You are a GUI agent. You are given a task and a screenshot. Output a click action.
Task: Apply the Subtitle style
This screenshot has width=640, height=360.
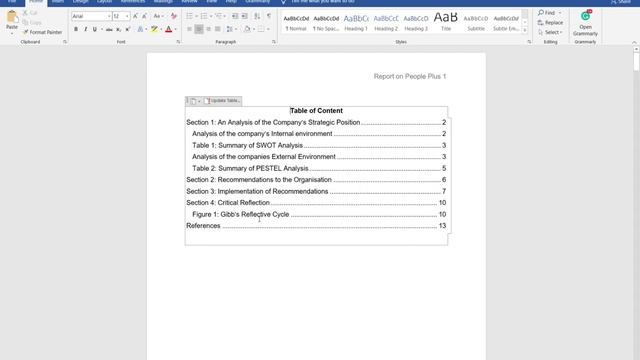(476, 23)
